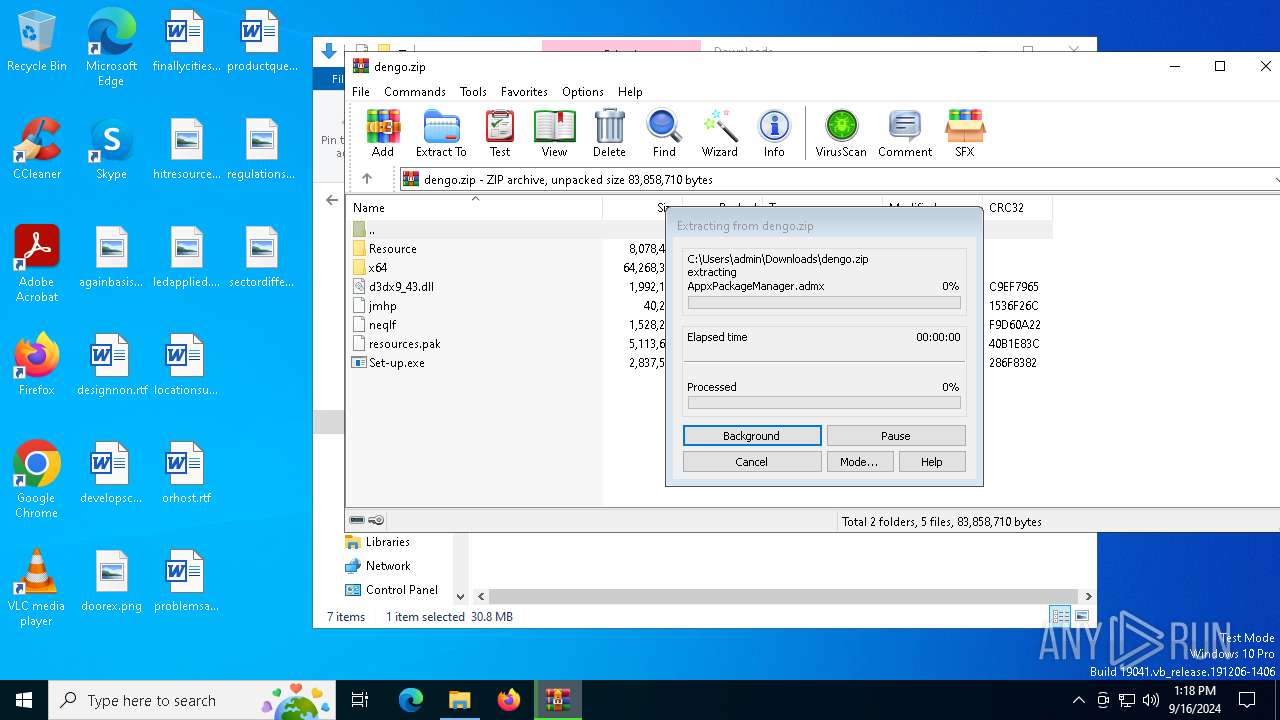Click the taskbar search box

coord(194,700)
